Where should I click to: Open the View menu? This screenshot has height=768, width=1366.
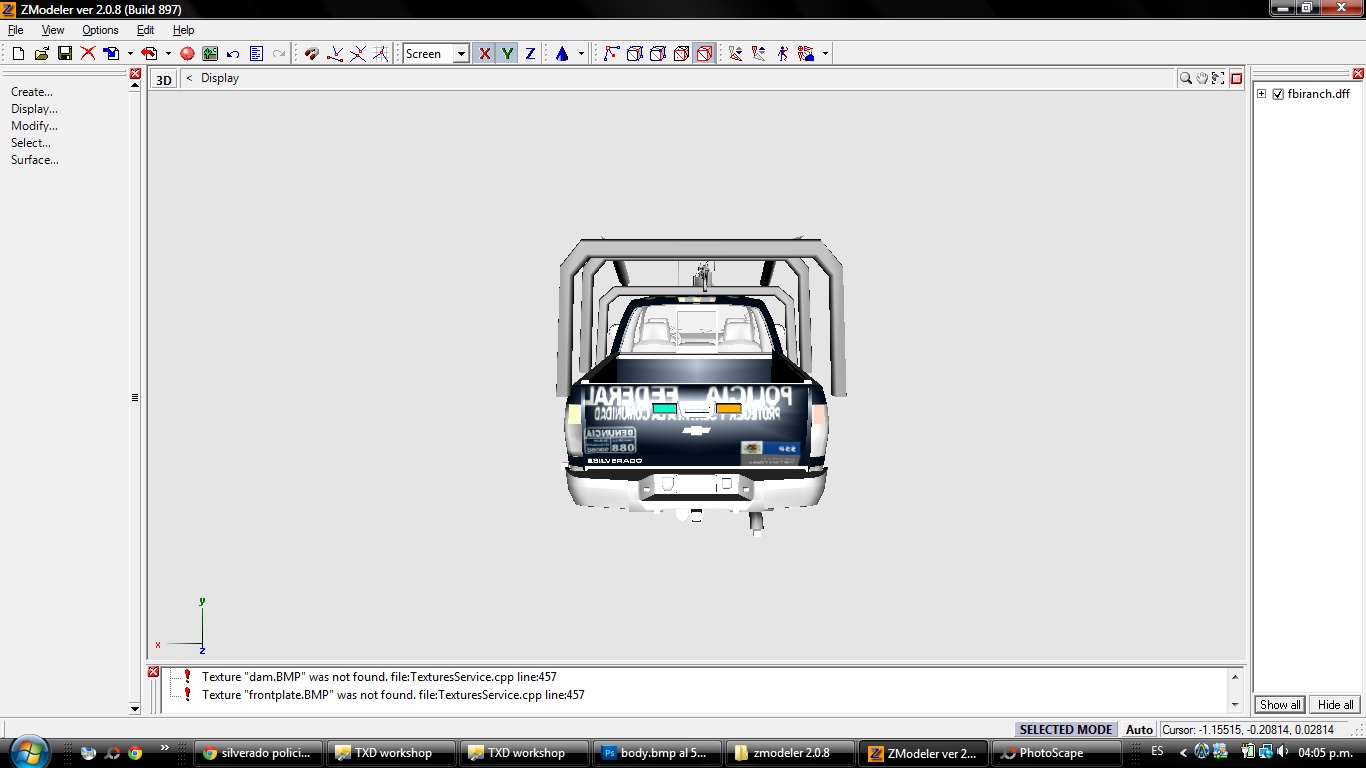point(53,30)
